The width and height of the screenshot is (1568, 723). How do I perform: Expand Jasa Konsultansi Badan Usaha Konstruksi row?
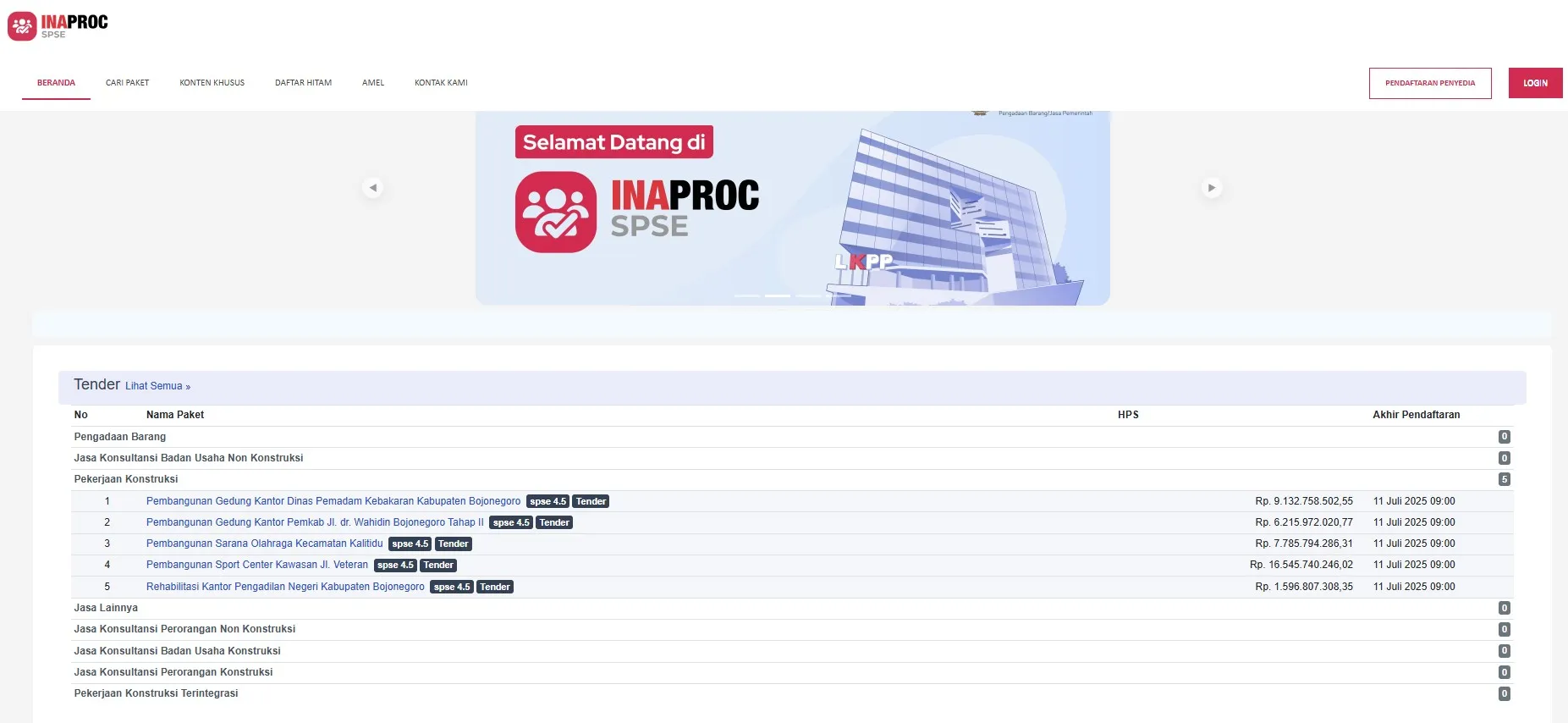177,651
